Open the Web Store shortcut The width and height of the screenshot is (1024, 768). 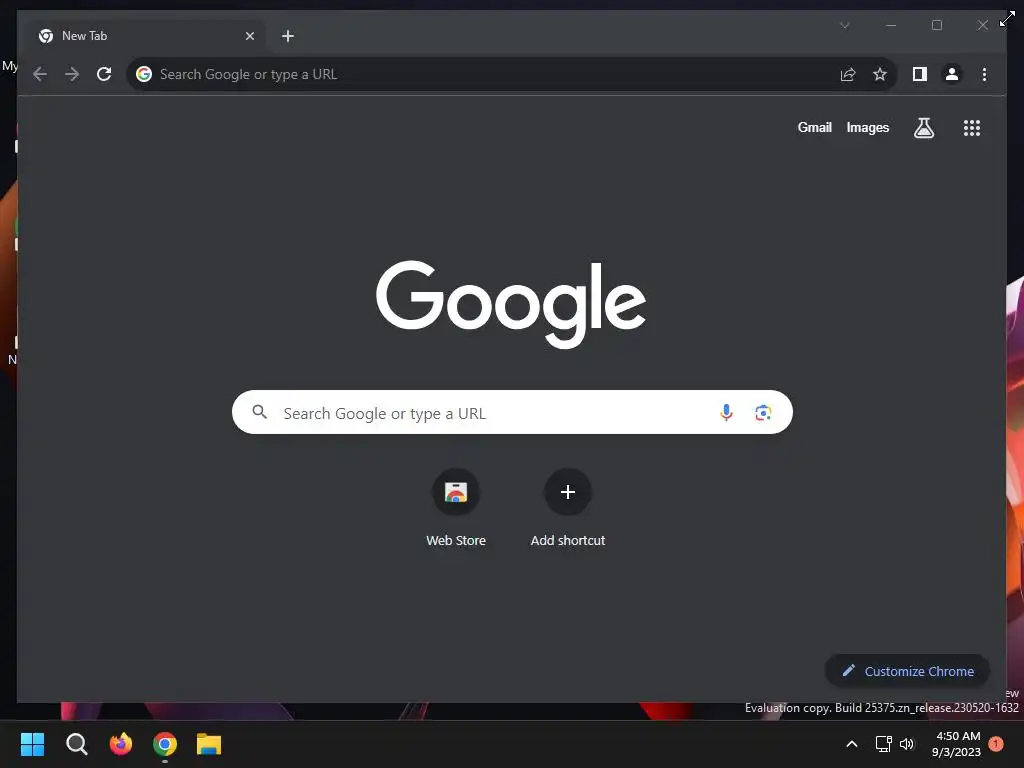[x=456, y=508]
